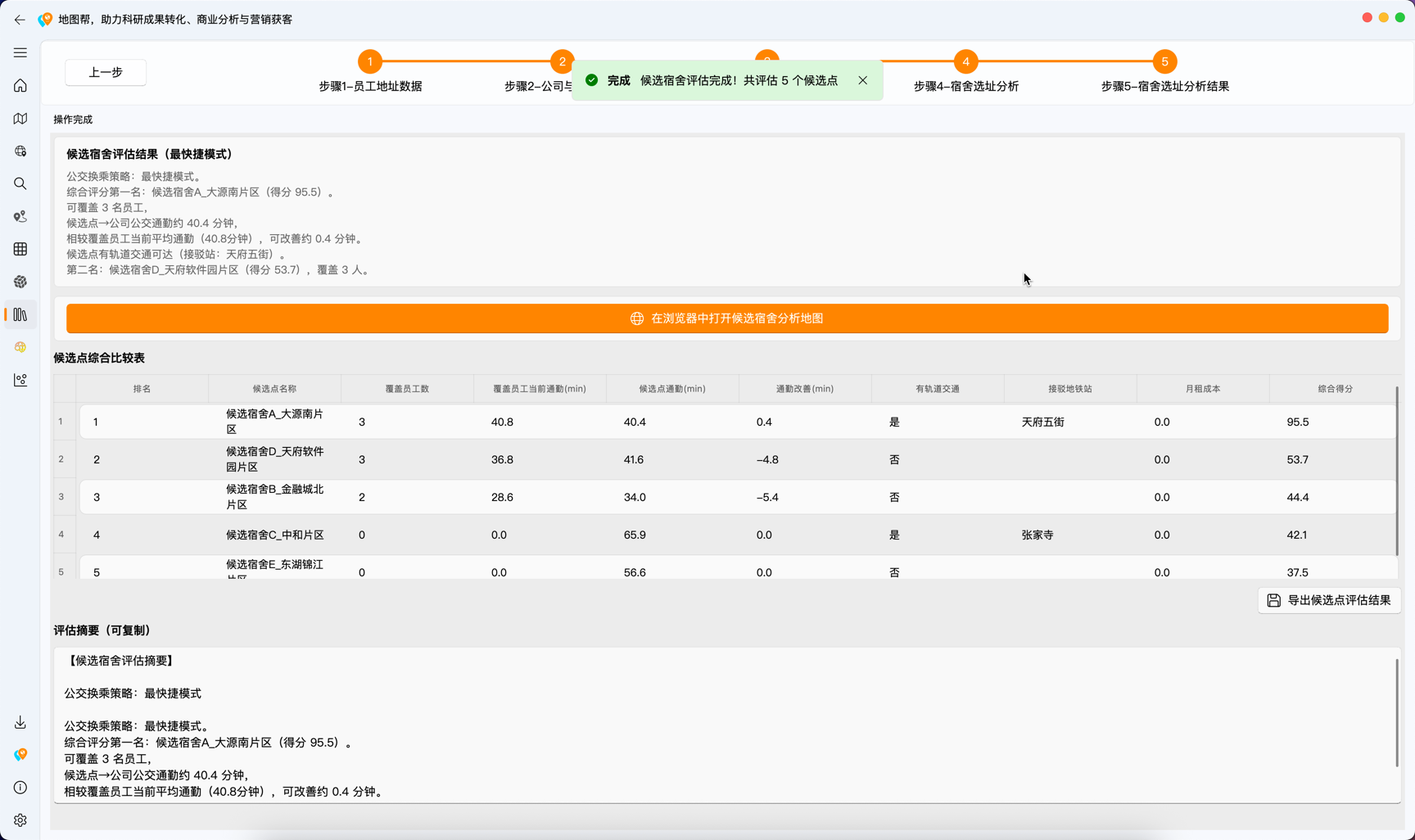The width and height of the screenshot is (1415, 840).
Task: Jump to step 1 员工地址数据
Action: [370, 62]
